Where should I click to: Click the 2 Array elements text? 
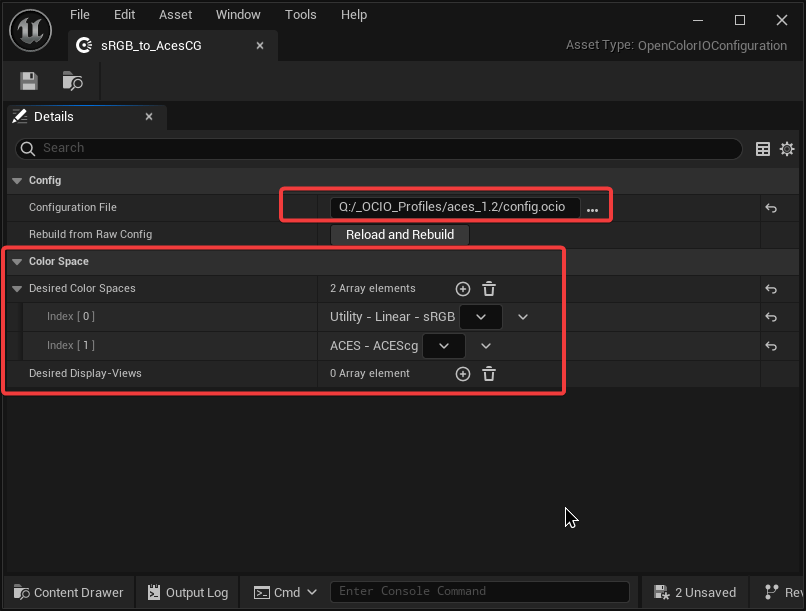373,288
